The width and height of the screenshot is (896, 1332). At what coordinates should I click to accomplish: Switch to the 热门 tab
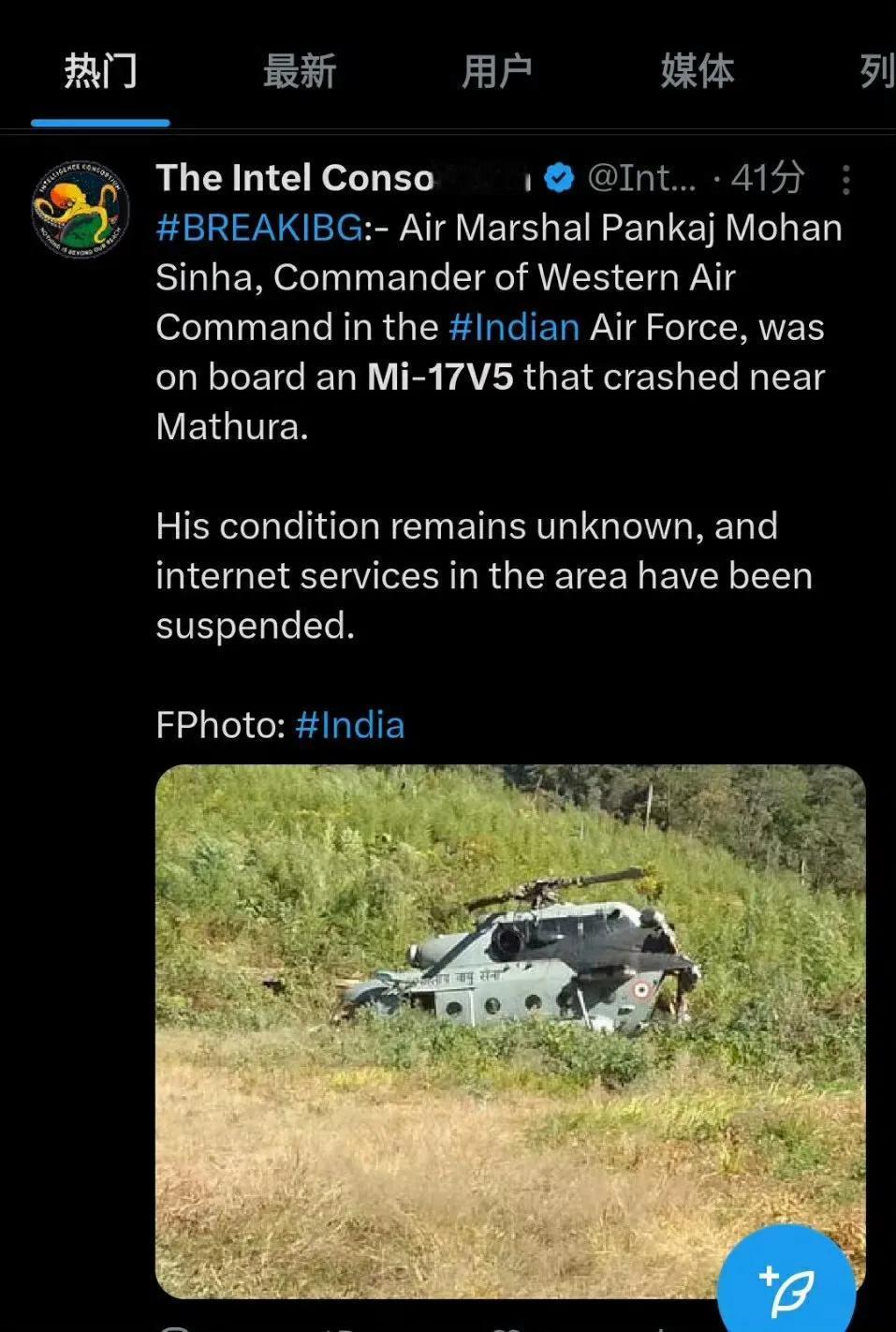pyautogui.click(x=100, y=71)
